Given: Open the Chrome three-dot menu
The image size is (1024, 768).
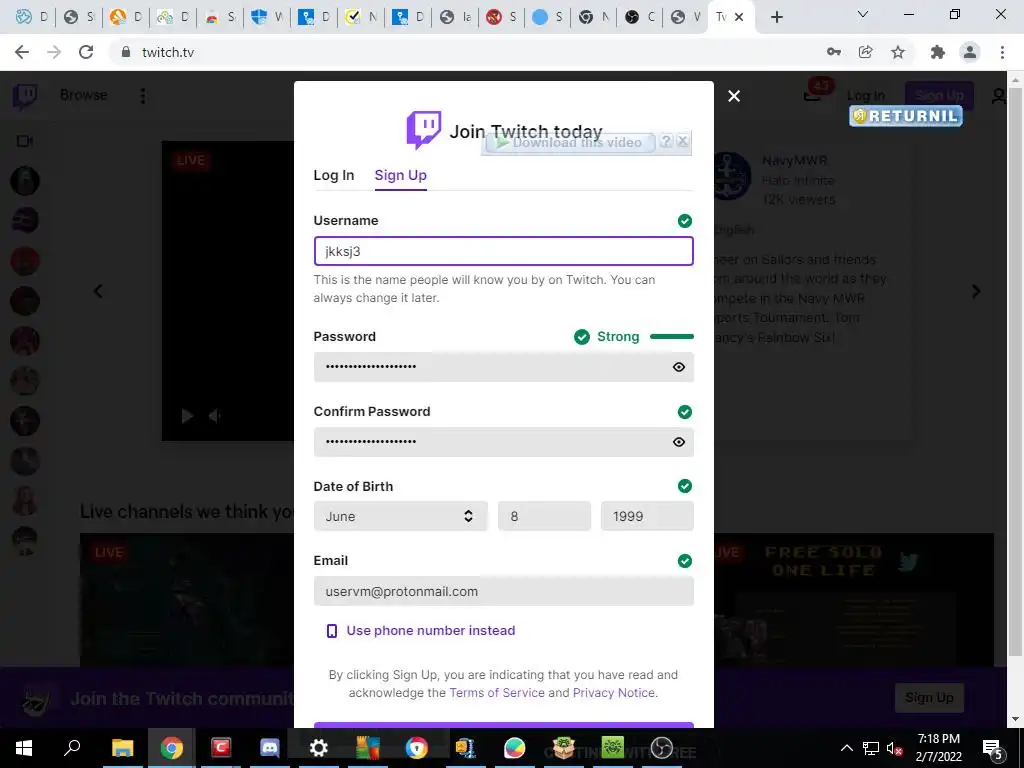Looking at the screenshot, I should tap(1002, 52).
